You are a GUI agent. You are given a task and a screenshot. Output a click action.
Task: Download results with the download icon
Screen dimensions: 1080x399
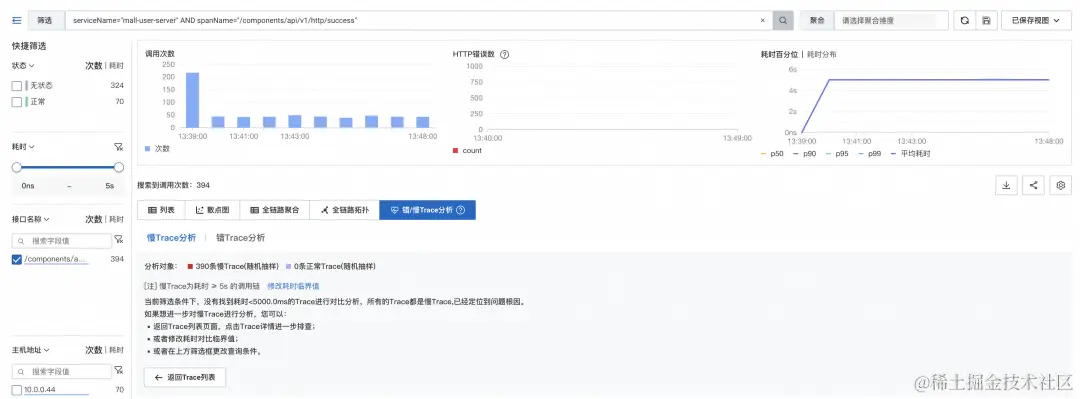click(1006, 185)
